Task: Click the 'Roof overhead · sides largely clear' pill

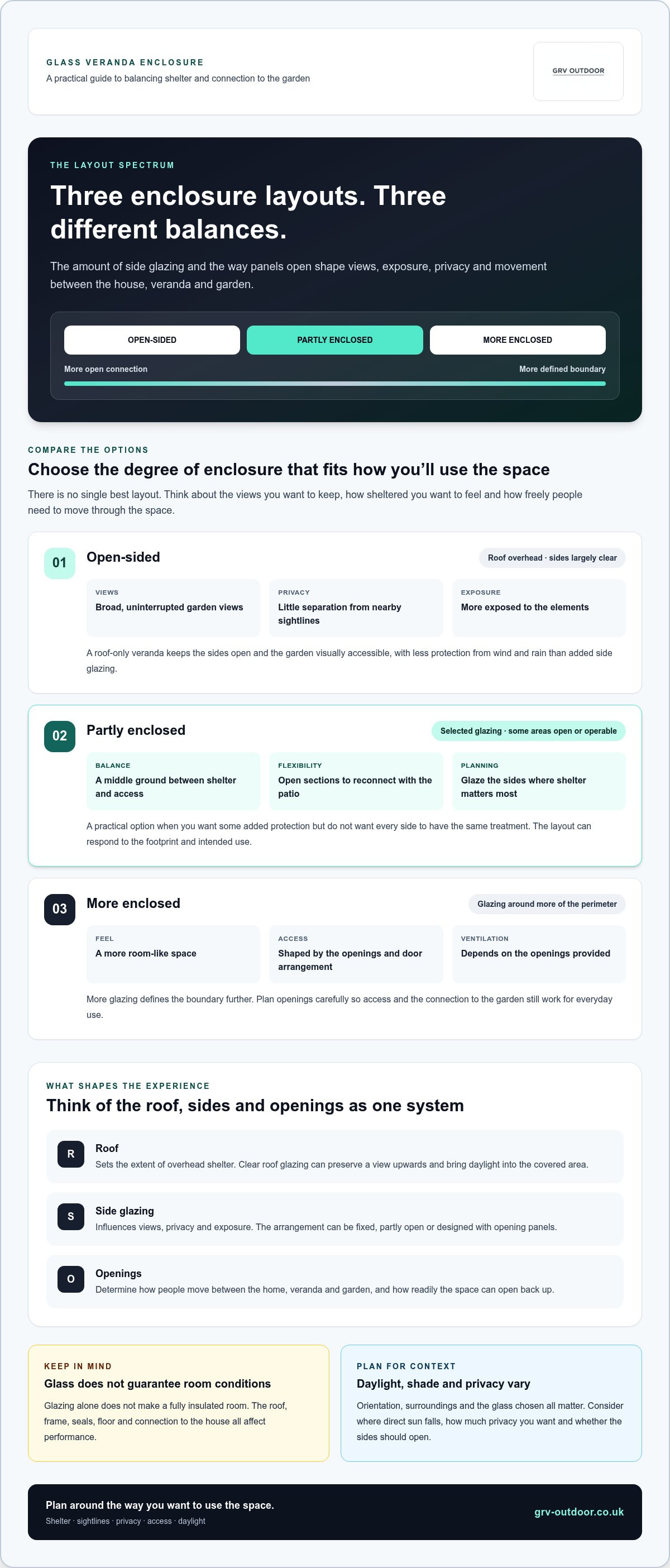Action: [552, 557]
